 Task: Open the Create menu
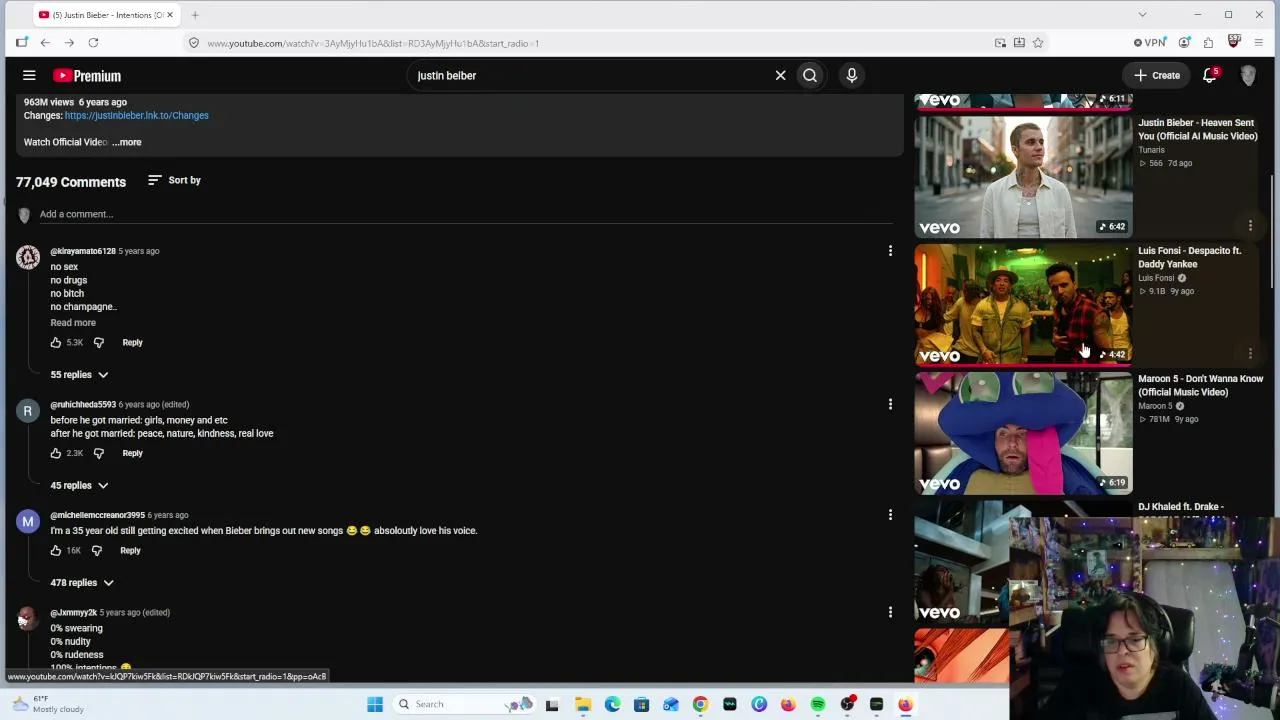(x=1157, y=75)
